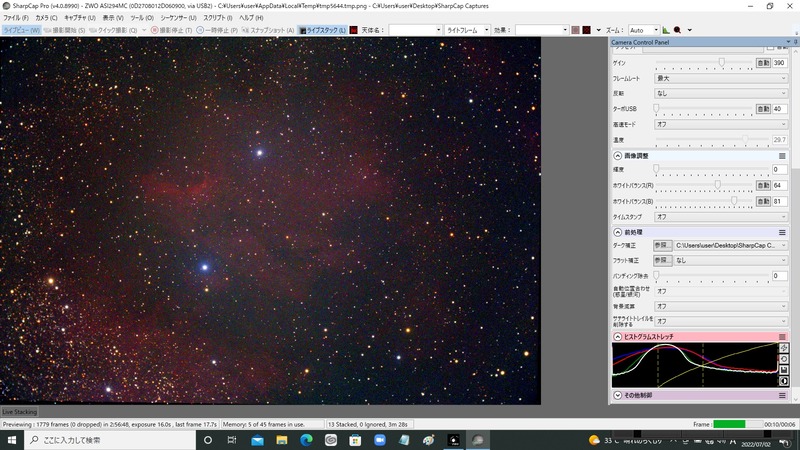This screenshot has height=450, width=800.
Task: Open the 画像調整 section hamburger menu
Action: coord(782,156)
